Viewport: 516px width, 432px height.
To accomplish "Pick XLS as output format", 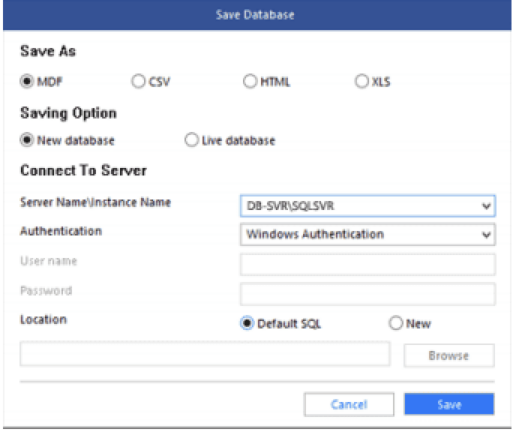I will click(x=362, y=81).
